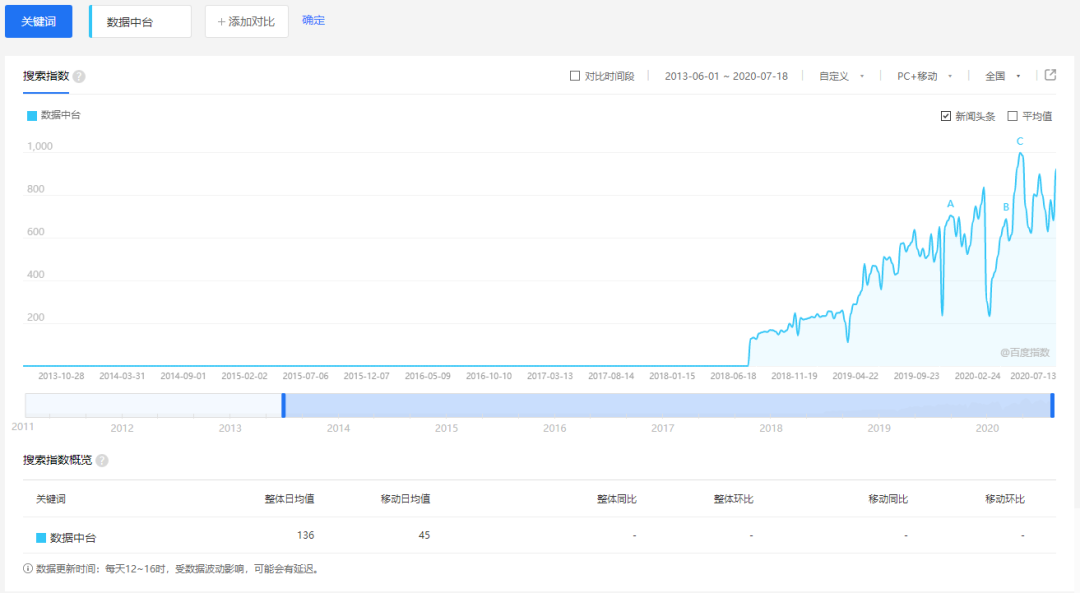Image resolution: width=1080 pixels, height=593 pixels.
Task: Open help icon beside 搜索指数 title
Action: point(79,76)
